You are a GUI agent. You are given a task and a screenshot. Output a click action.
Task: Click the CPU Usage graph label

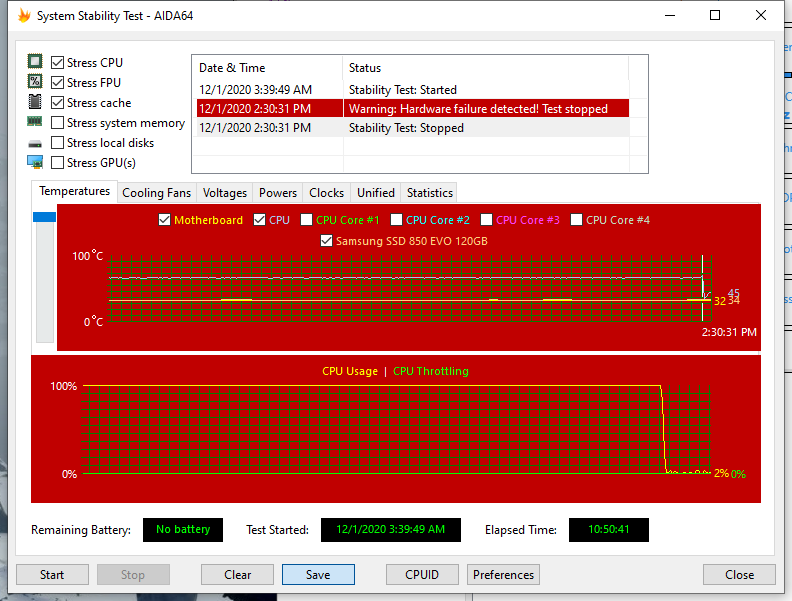point(350,371)
